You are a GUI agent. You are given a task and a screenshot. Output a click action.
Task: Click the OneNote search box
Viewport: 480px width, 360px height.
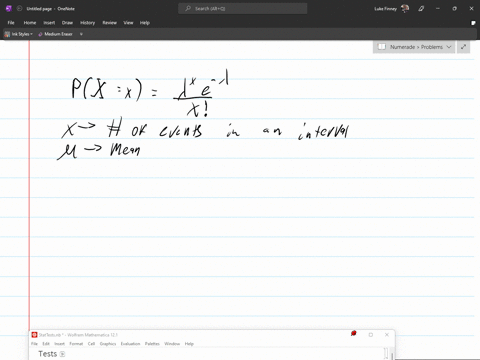click(243, 9)
